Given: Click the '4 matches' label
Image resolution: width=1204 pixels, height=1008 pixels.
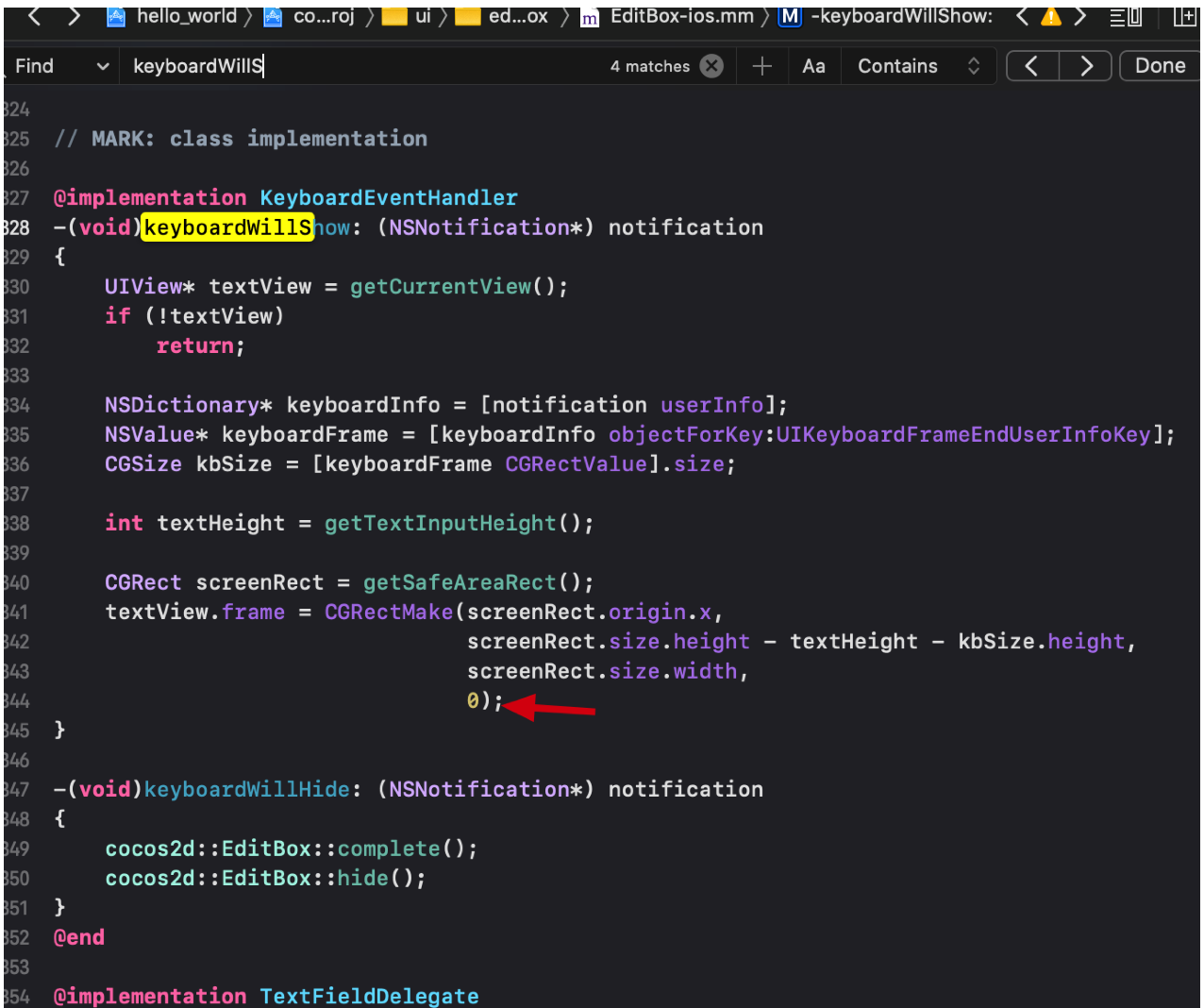Looking at the screenshot, I should pos(650,66).
